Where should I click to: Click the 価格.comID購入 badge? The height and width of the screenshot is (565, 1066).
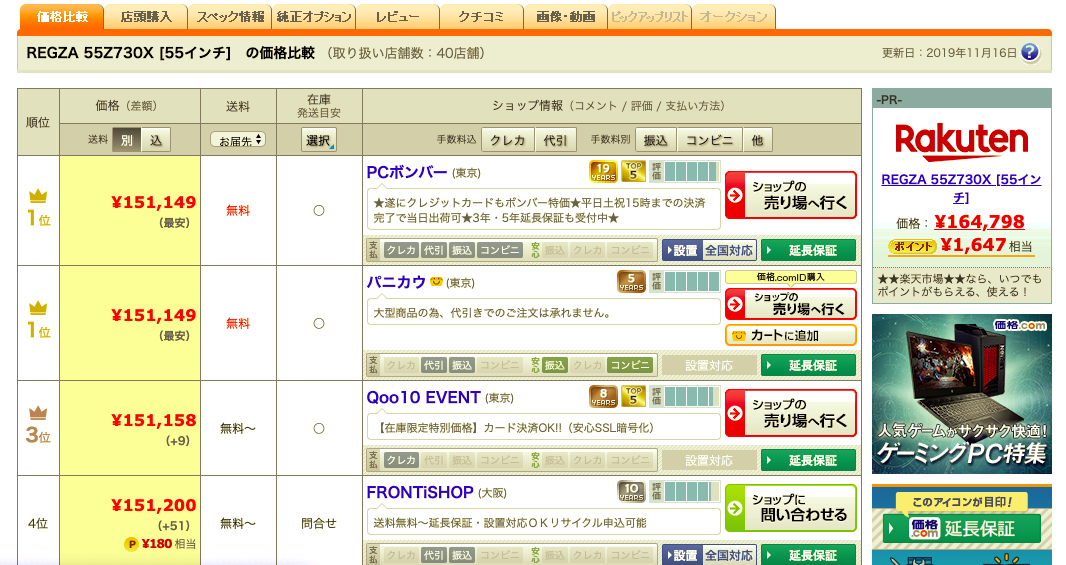(791, 277)
